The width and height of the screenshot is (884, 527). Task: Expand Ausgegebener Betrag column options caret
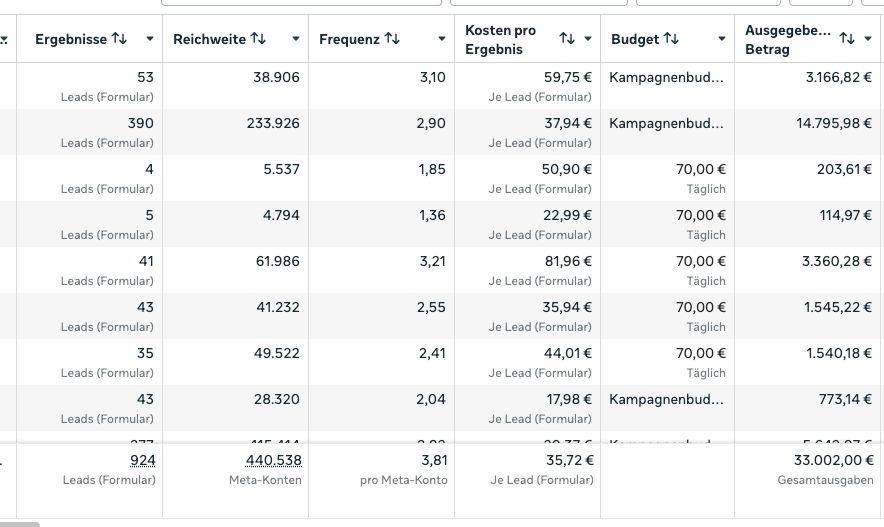(868, 39)
